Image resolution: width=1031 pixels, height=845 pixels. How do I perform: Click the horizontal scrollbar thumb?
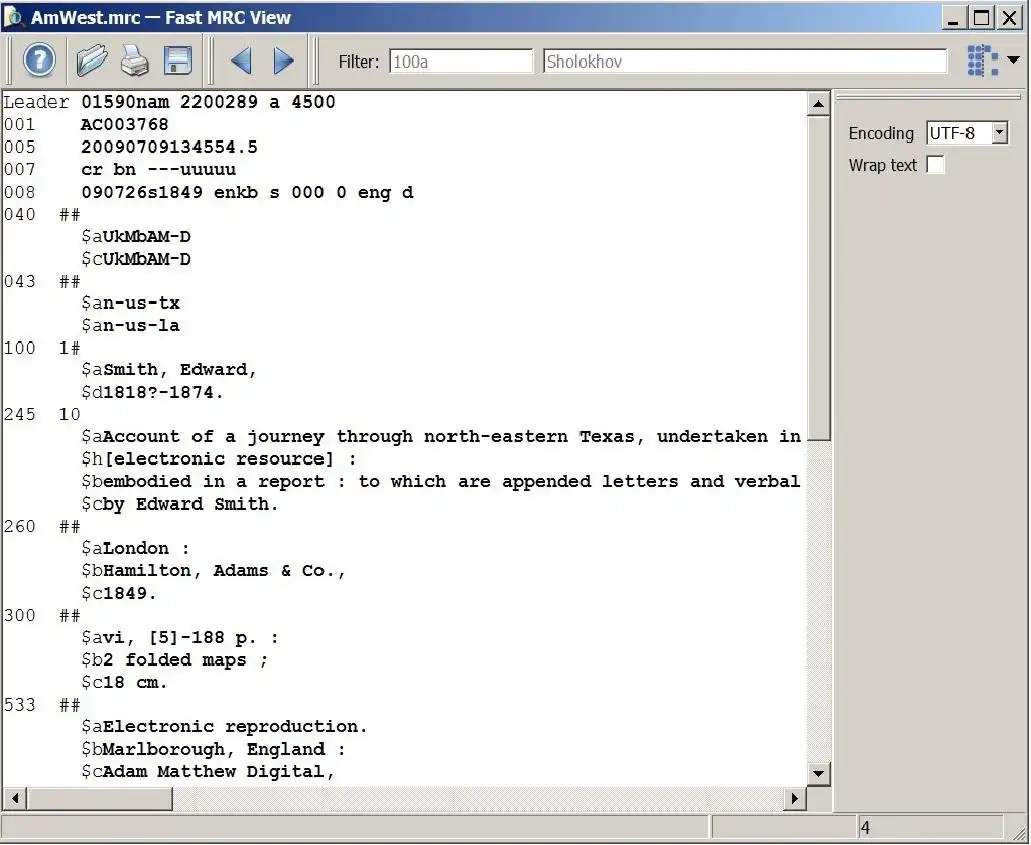coord(99,798)
